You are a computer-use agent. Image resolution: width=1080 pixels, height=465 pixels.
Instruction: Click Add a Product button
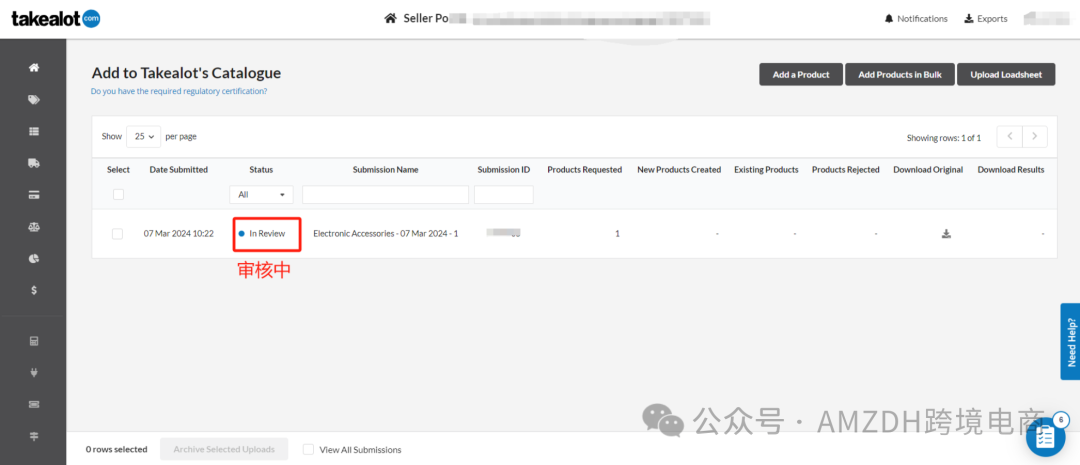tap(801, 74)
